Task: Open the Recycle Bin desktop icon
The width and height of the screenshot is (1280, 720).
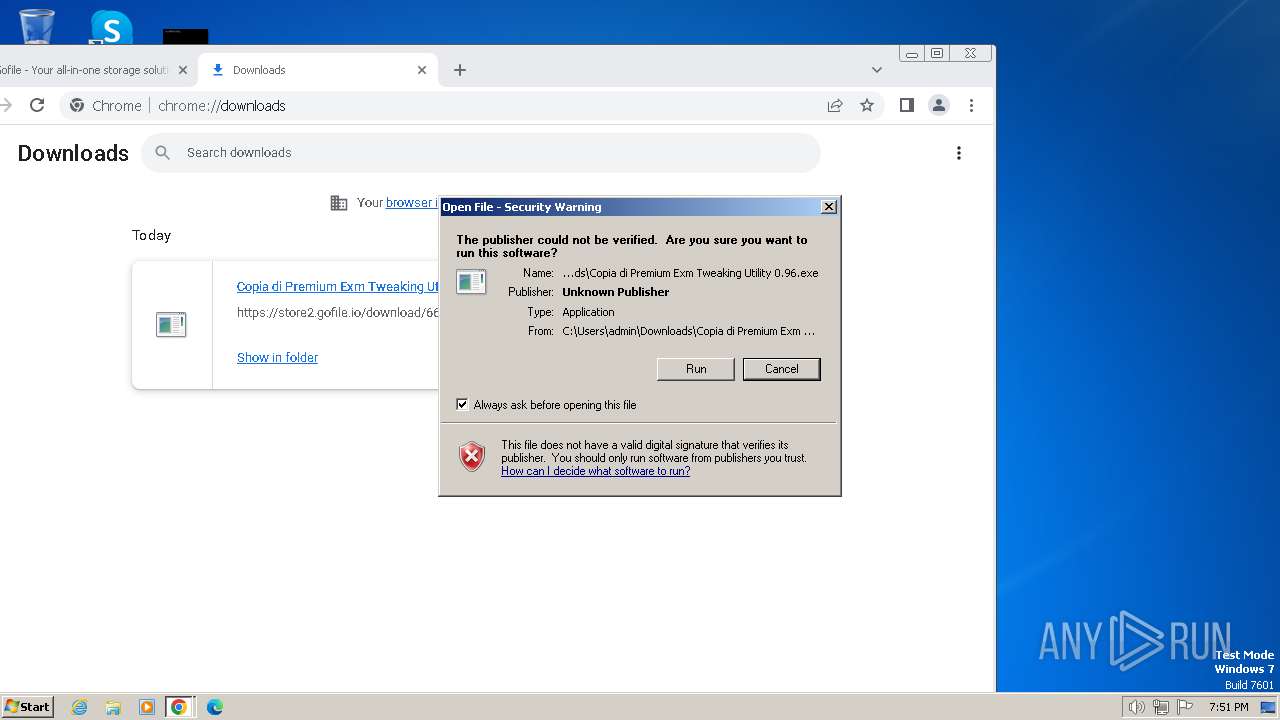Action: pyautogui.click(x=36, y=26)
